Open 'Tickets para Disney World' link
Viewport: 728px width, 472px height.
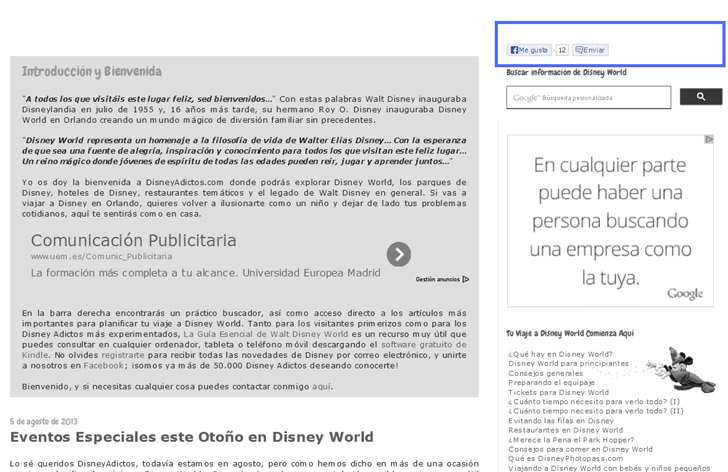pyautogui.click(x=559, y=392)
